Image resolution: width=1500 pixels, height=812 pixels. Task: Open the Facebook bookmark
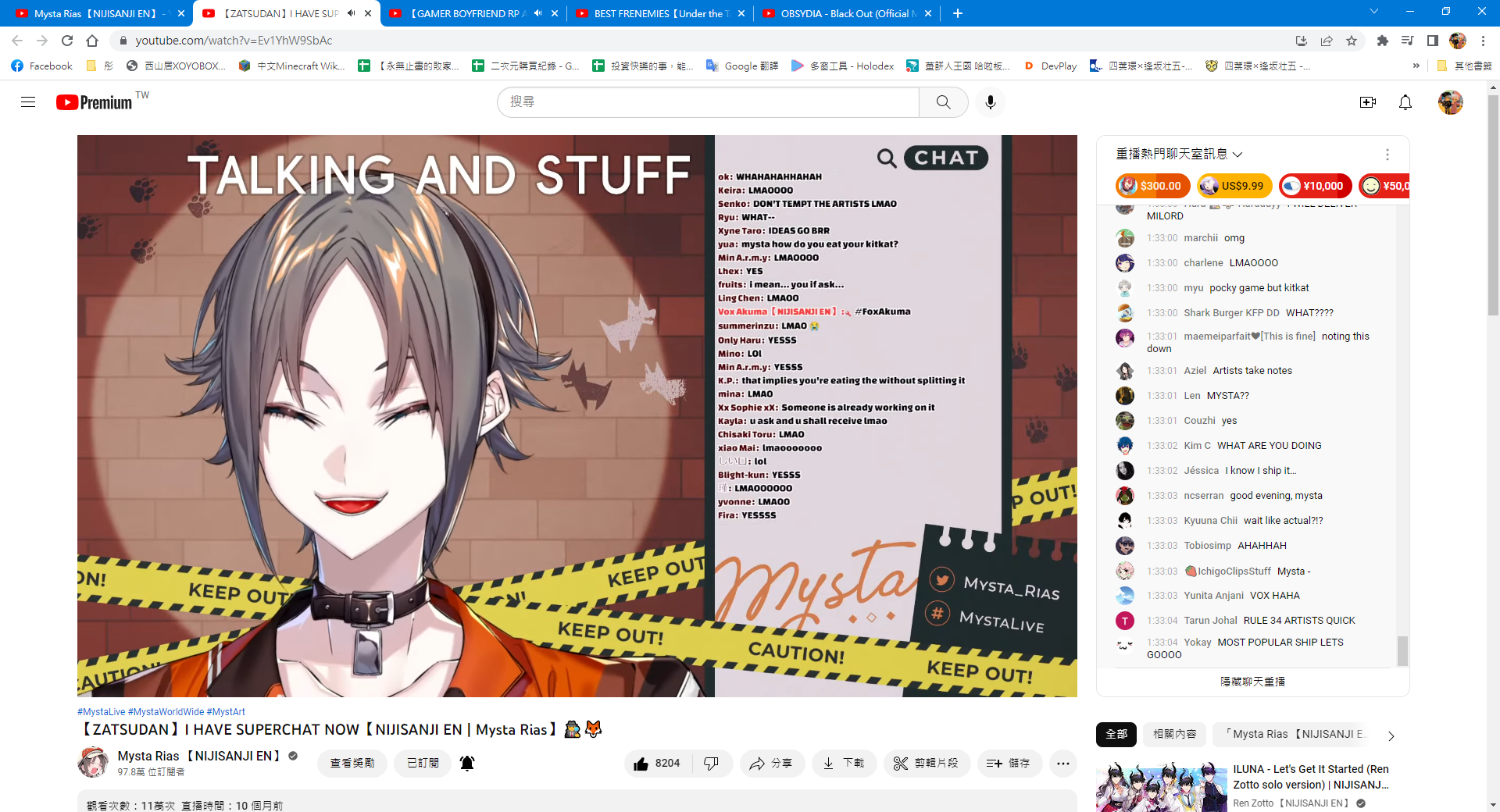coord(42,66)
